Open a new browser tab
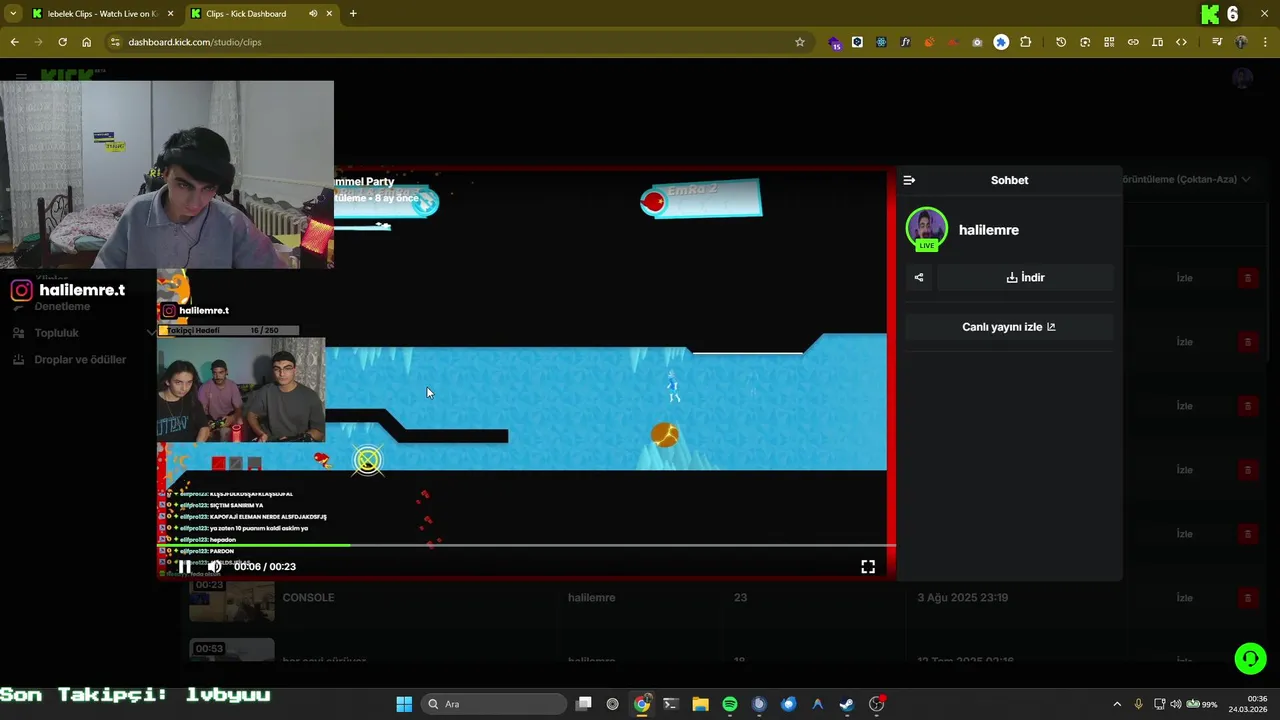The width and height of the screenshot is (1280, 720). click(x=353, y=13)
